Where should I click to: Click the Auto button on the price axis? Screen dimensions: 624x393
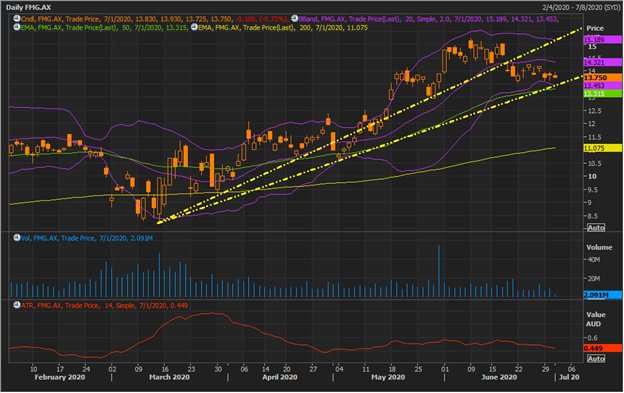596,228
